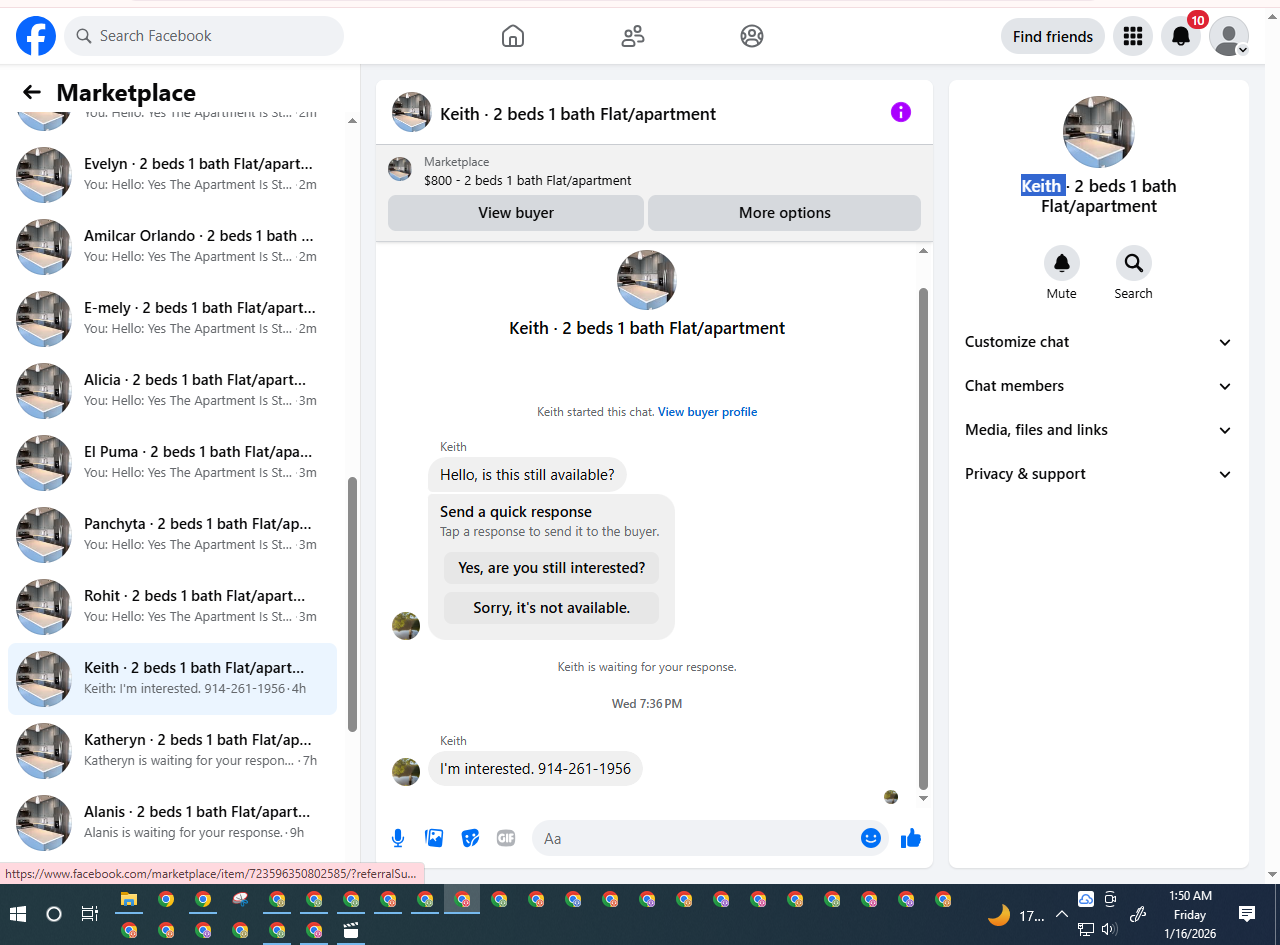Send 'Sorry, it's not available.' quick response
The height and width of the screenshot is (945, 1280).
tap(552, 608)
